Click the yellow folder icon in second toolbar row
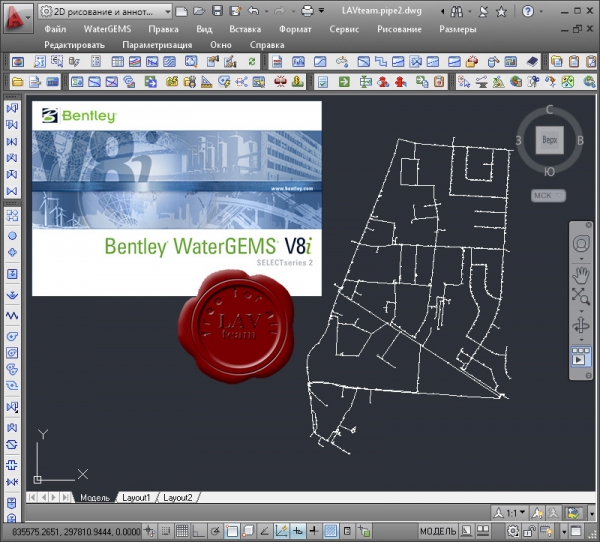 tap(18, 82)
